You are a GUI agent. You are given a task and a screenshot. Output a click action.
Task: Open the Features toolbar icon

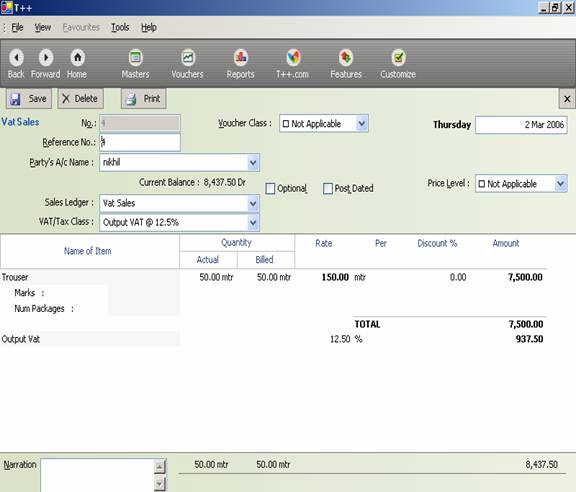pos(346,57)
